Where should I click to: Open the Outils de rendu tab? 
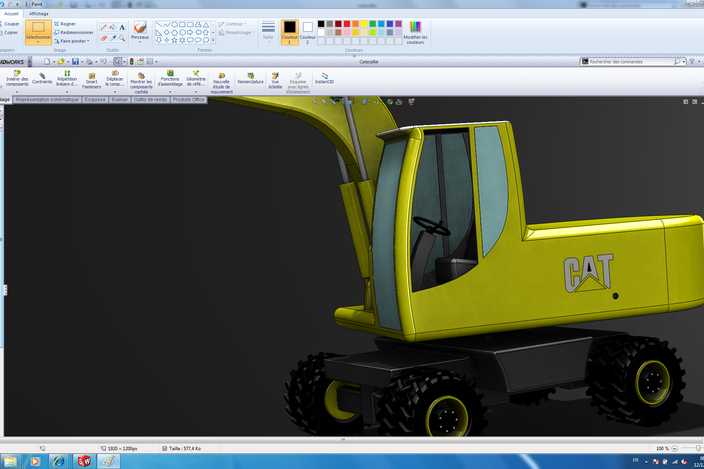pyautogui.click(x=150, y=100)
